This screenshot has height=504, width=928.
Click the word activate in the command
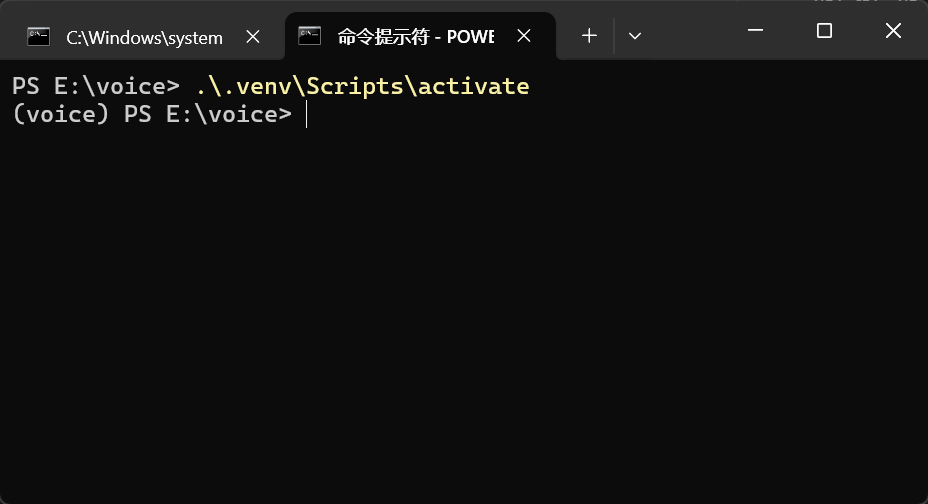point(474,87)
